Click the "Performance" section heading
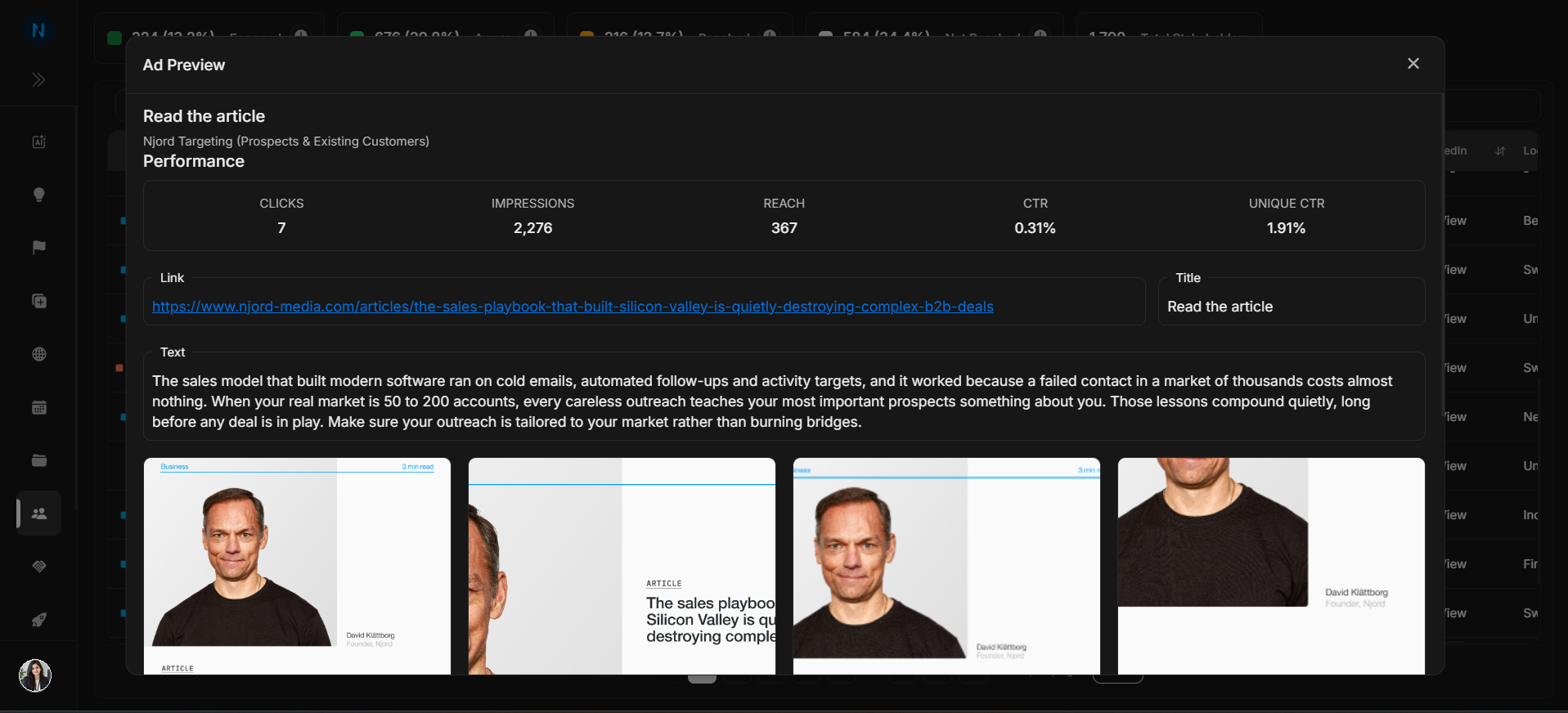 point(194,161)
